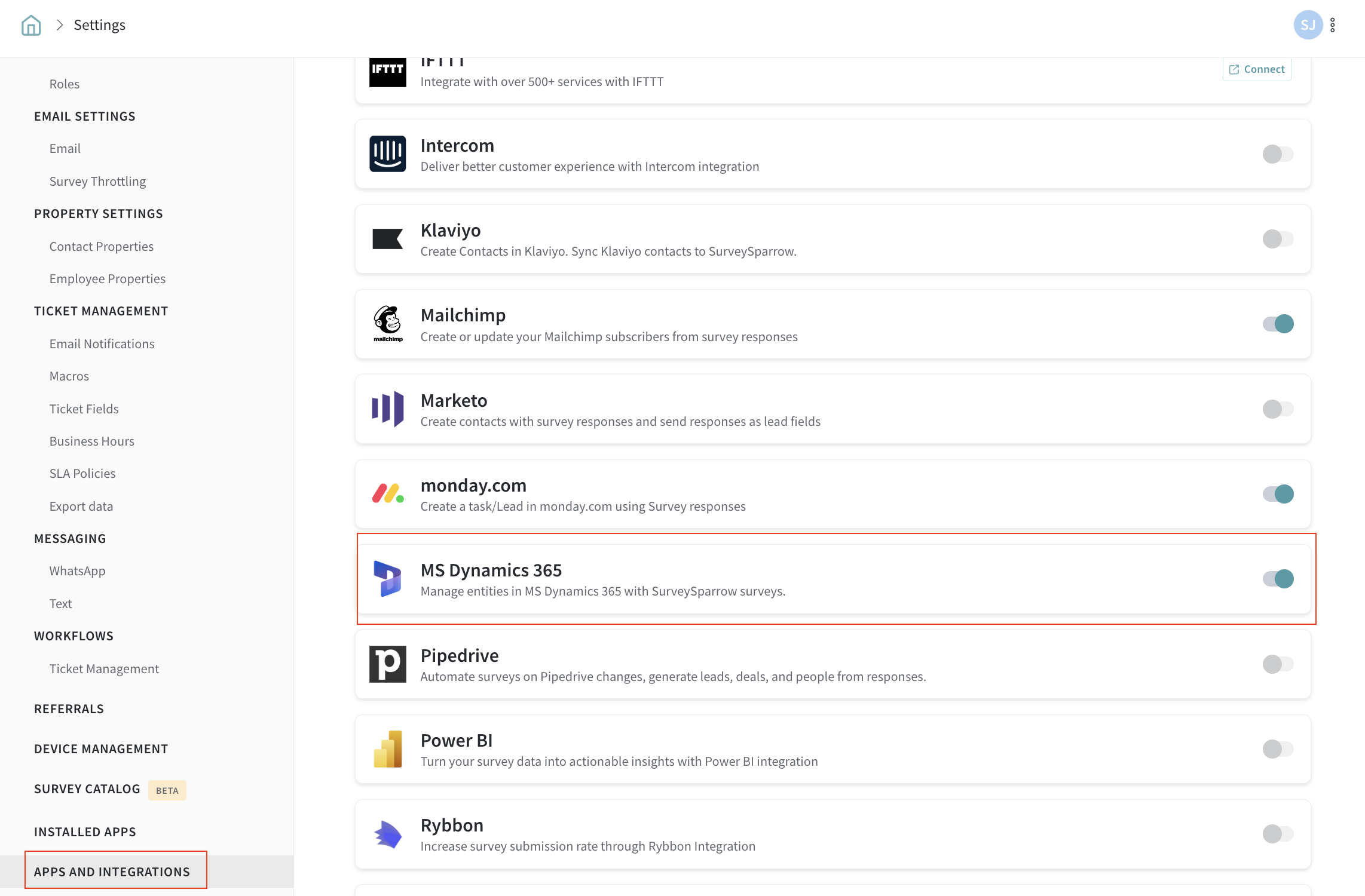The width and height of the screenshot is (1365, 896).
Task: Click the Power BI logo icon
Action: pyautogui.click(x=387, y=749)
